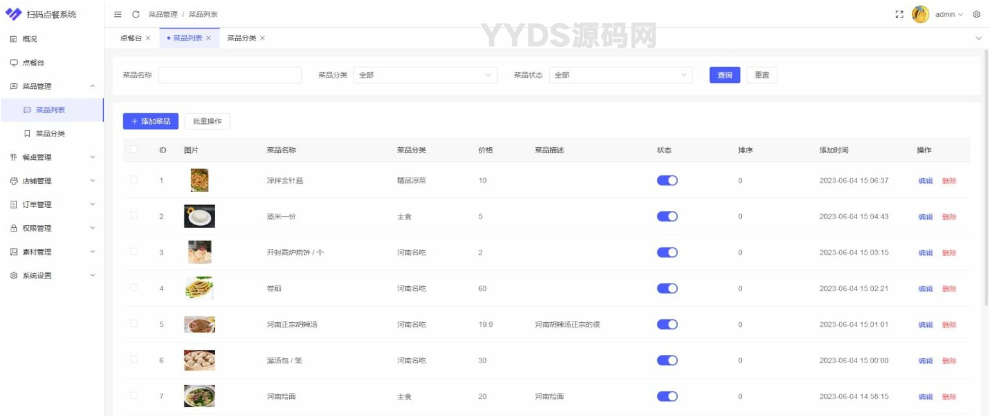Open the 菜品分类 filter dropdown

(425, 75)
